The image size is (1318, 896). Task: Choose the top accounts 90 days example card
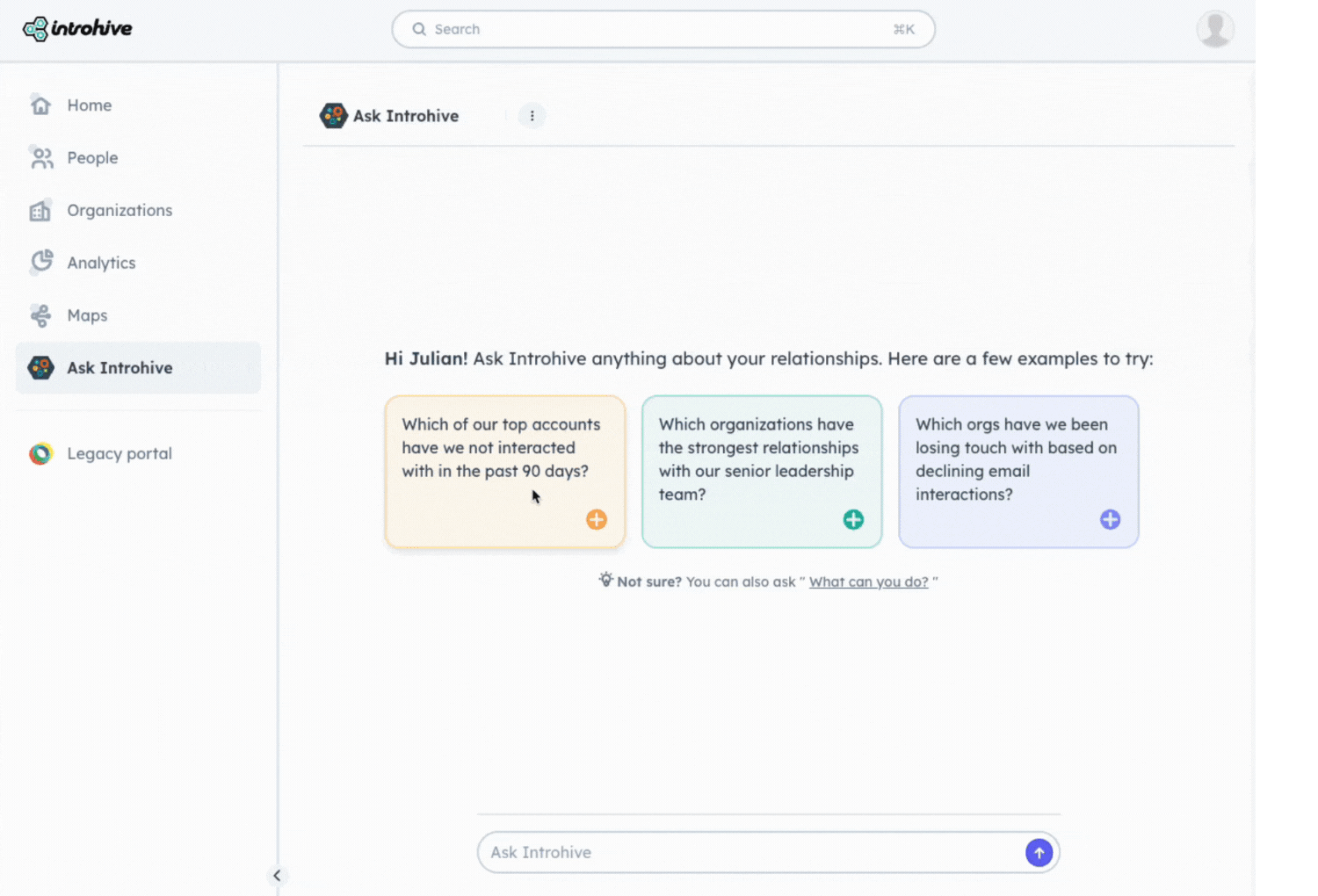click(505, 472)
